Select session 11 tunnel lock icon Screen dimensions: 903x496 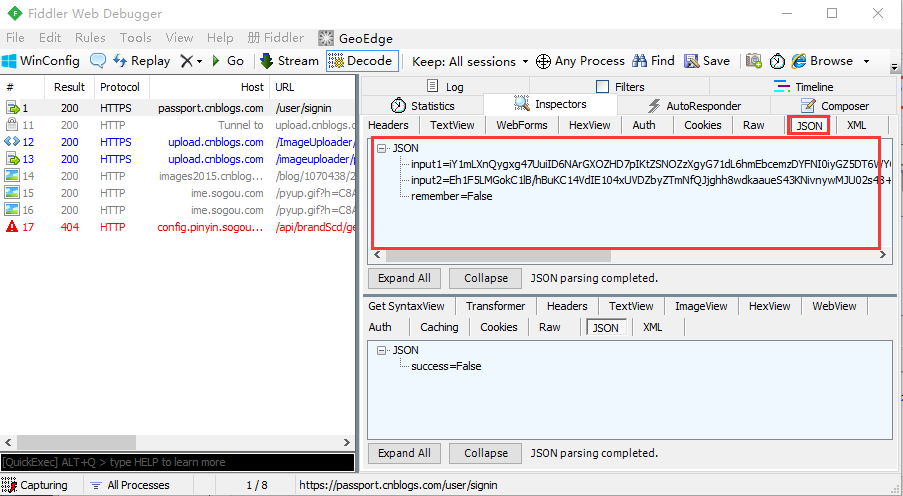point(12,124)
